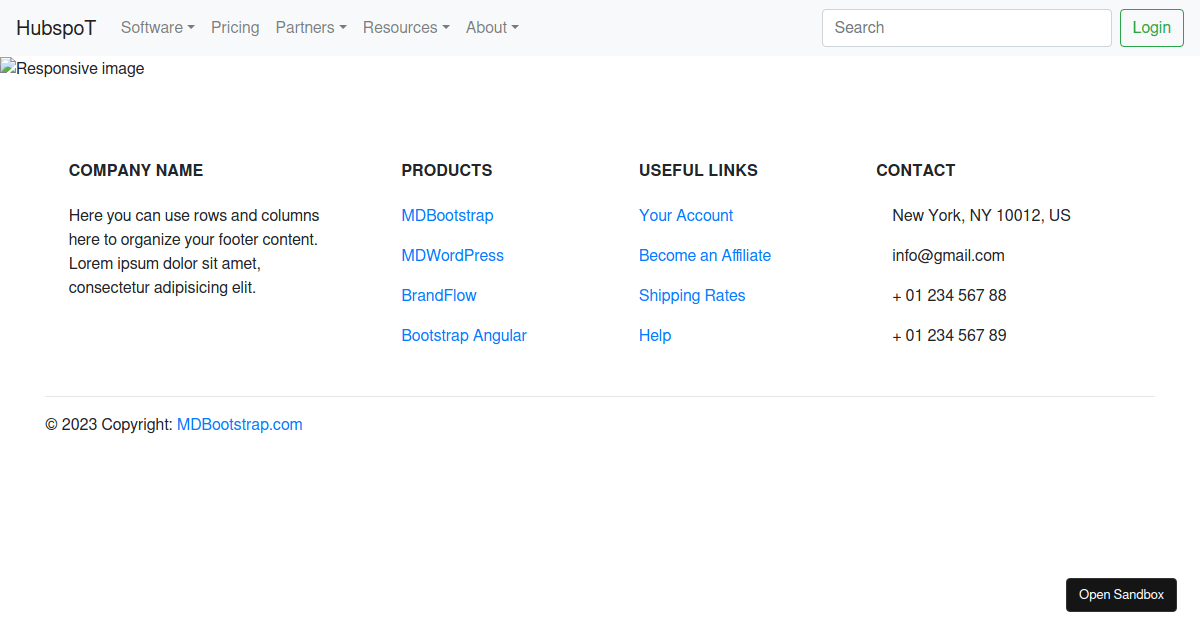Click the HubspoT brand logo
This screenshot has height=630, width=1200.
tap(56, 28)
